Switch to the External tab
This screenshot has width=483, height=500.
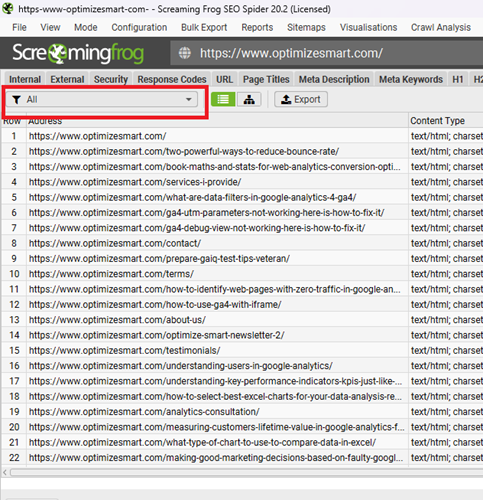pos(67,79)
